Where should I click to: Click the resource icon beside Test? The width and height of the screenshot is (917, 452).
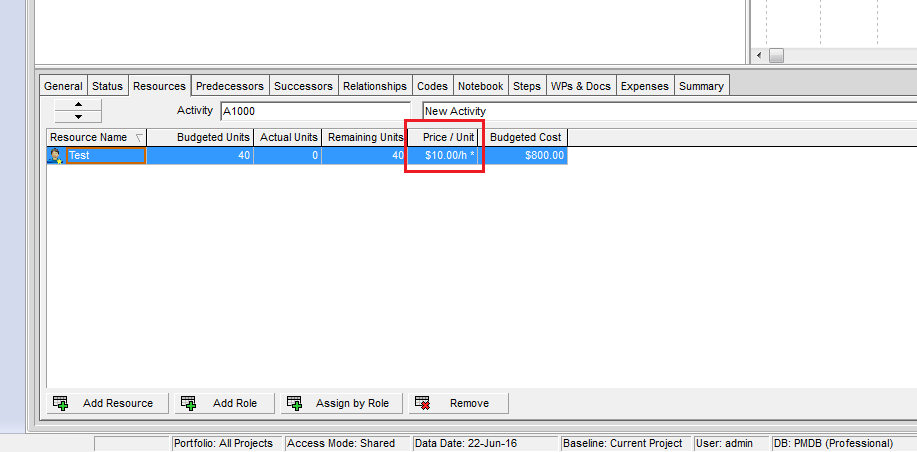56,156
